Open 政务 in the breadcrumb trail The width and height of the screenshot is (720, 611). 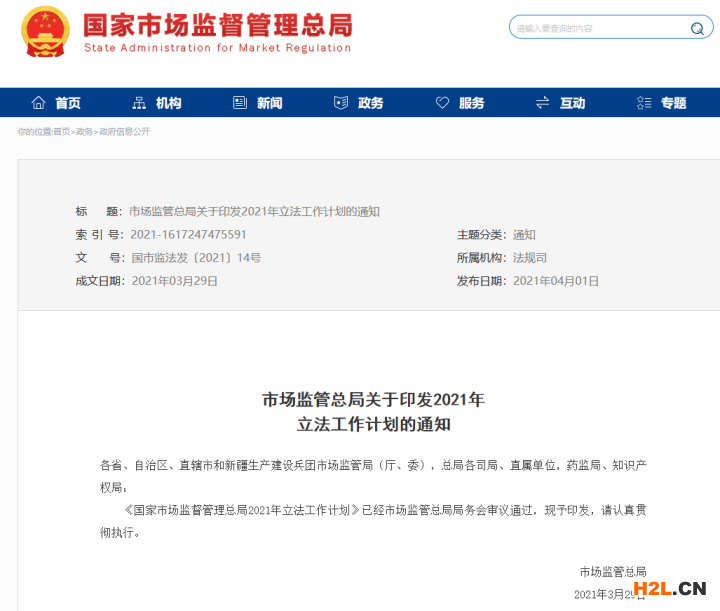(85, 132)
